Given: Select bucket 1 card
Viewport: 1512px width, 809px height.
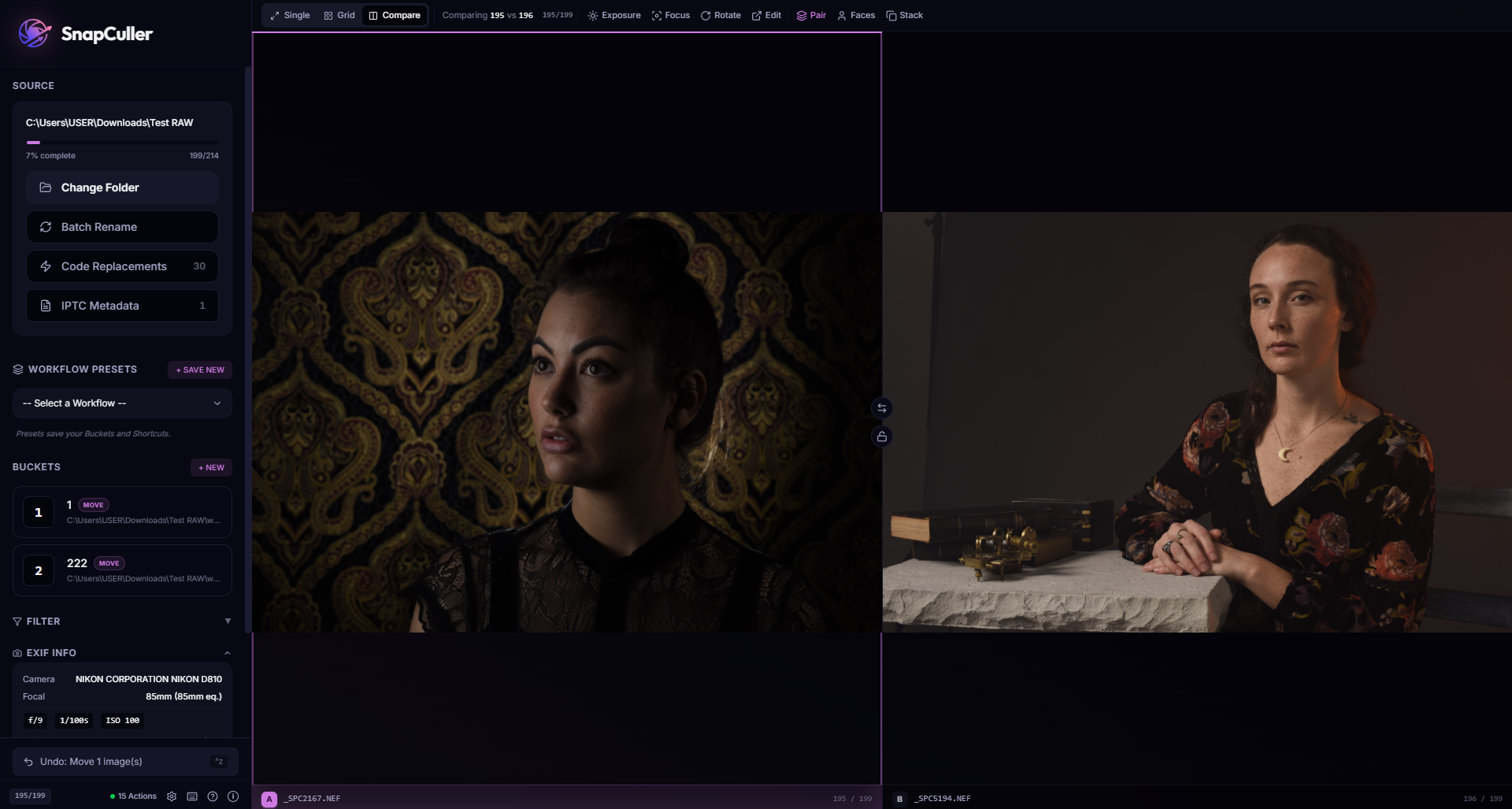Looking at the screenshot, I should (x=122, y=512).
